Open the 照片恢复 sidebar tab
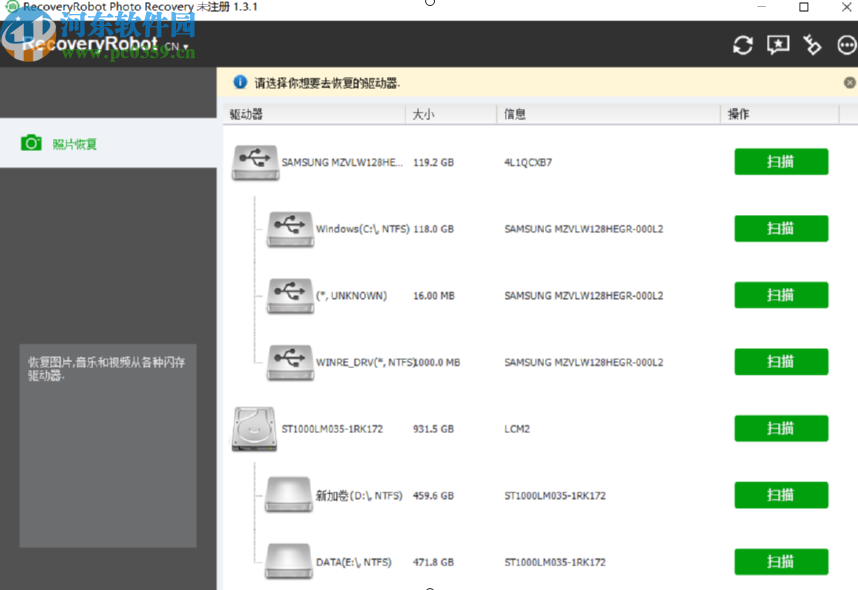The image size is (858, 590). (108, 143)
